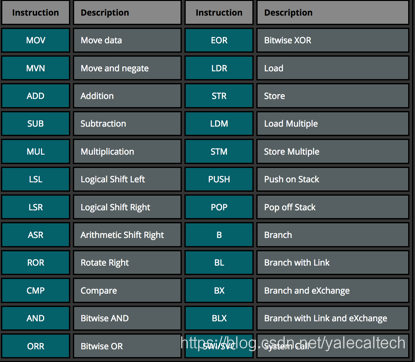Select the BLX instruction cell
Screen dimensions: 415x362
[x=219, y=318]
